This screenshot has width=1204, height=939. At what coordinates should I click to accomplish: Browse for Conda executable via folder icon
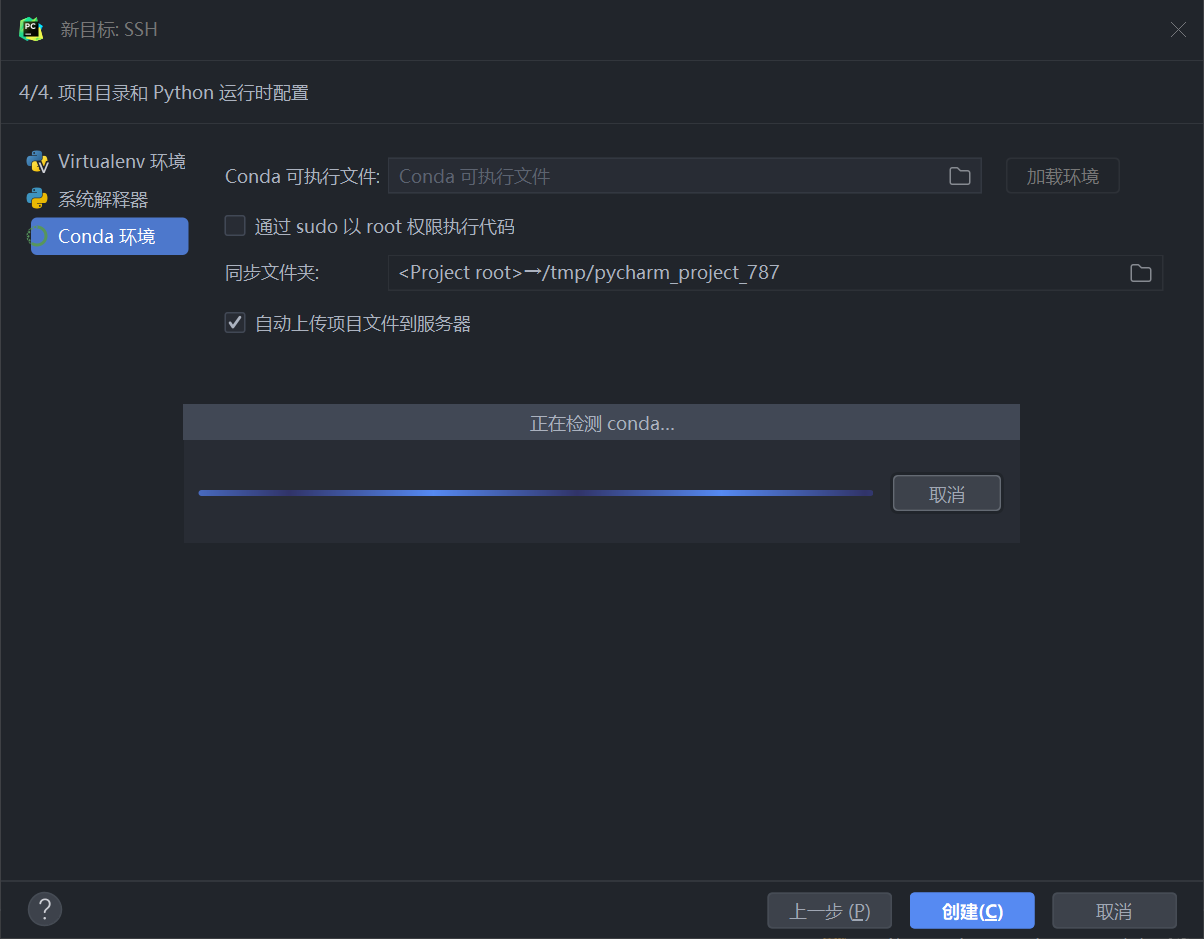coord(960,176)
